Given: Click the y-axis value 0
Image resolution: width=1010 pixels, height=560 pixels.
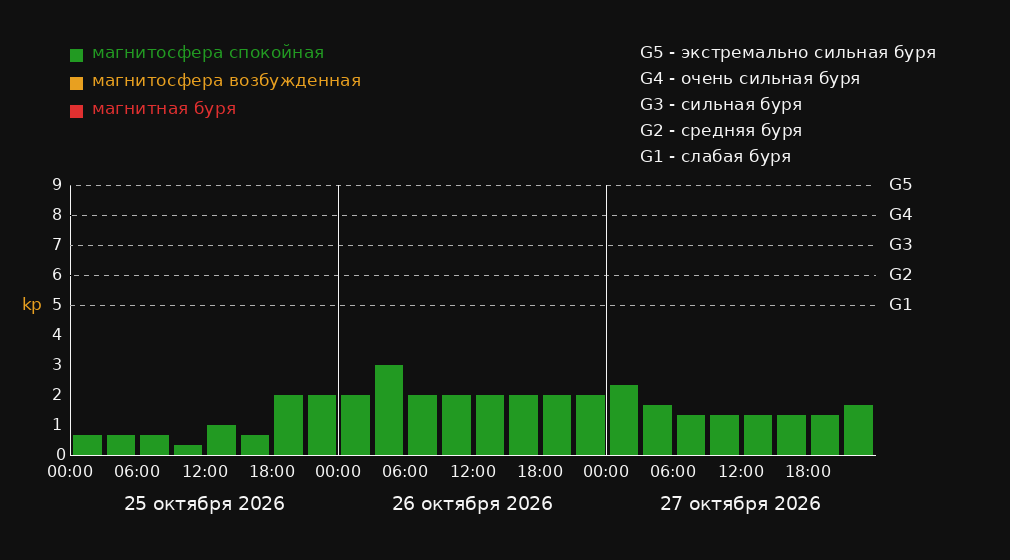Looking at the screenshot, I should (61, 454).
